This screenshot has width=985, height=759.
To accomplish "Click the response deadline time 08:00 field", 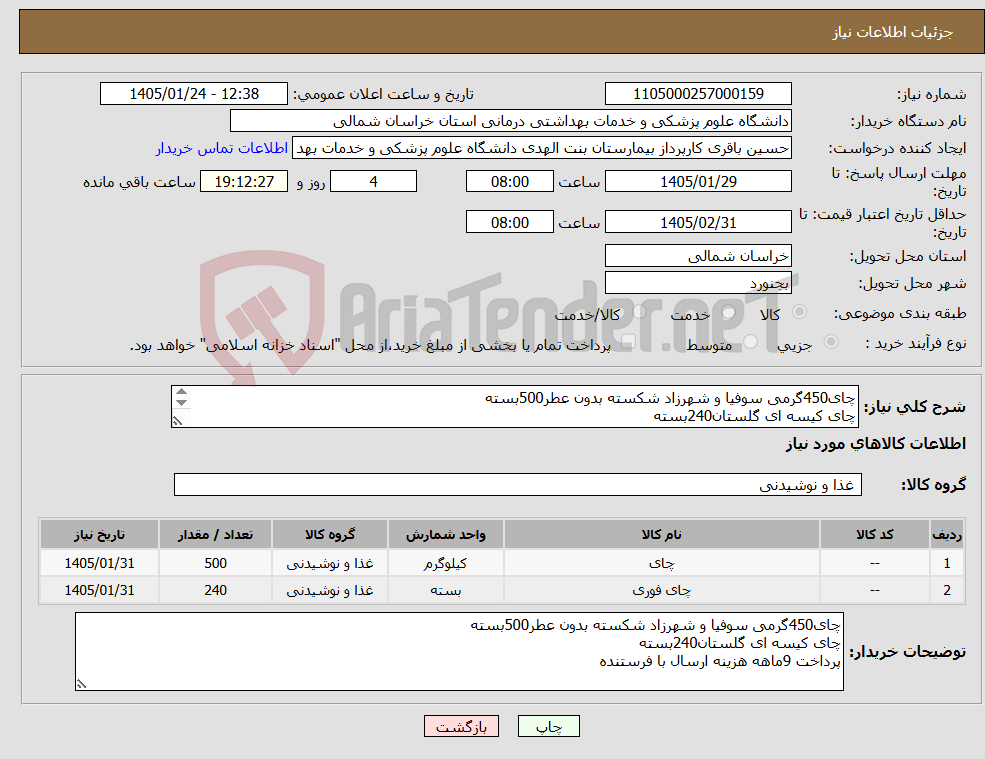I will click(509, 182).
